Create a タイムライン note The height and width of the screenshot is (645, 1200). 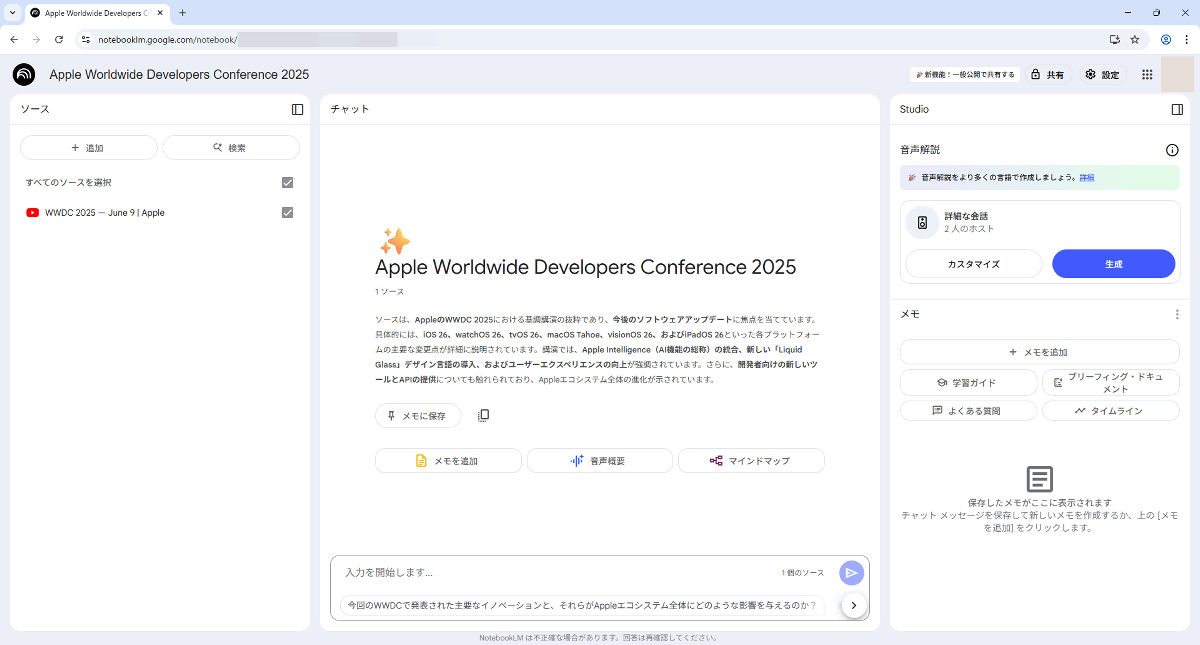1111,411
